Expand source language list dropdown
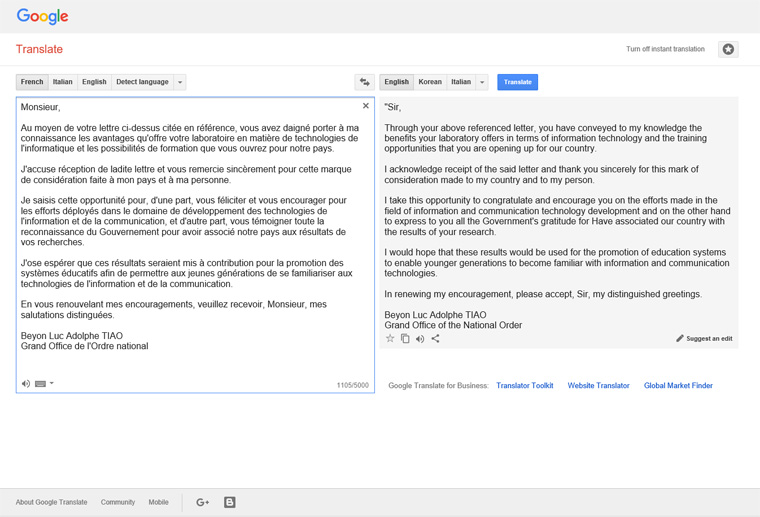 pos(180,82)
